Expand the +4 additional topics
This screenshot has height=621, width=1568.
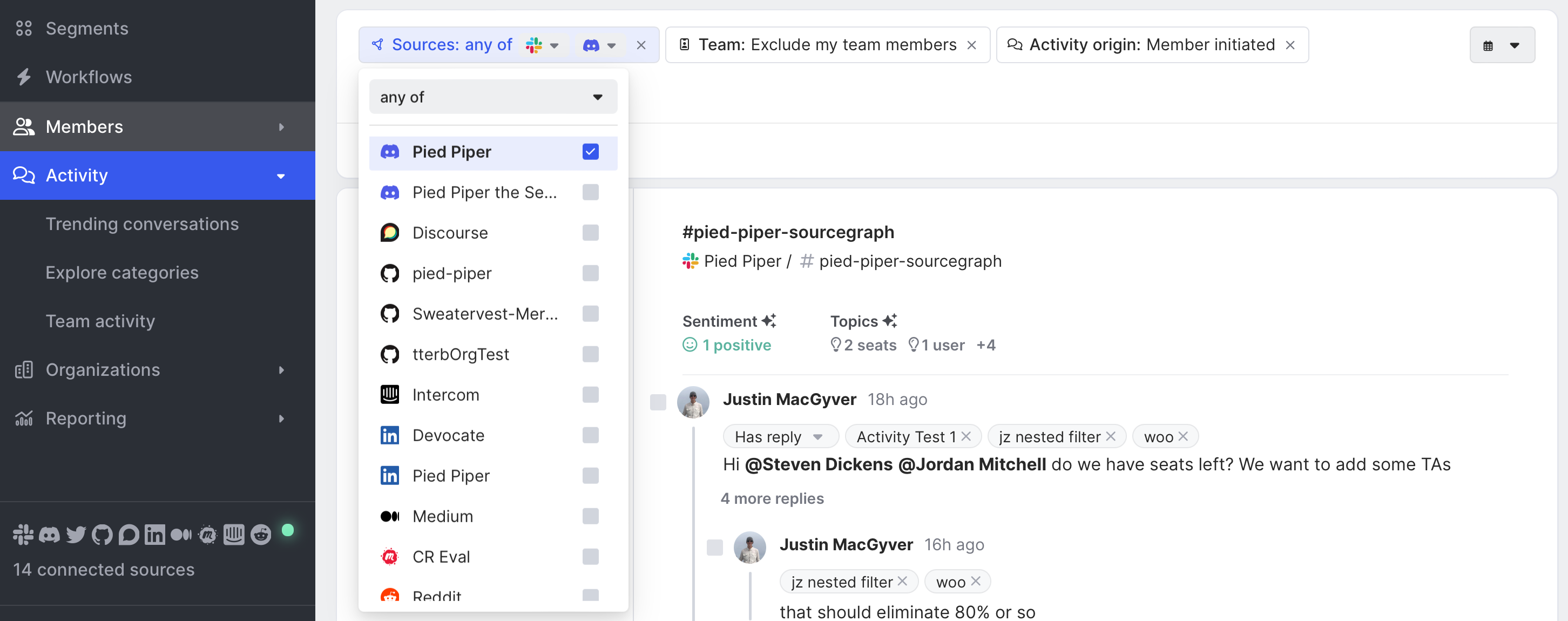985,345
